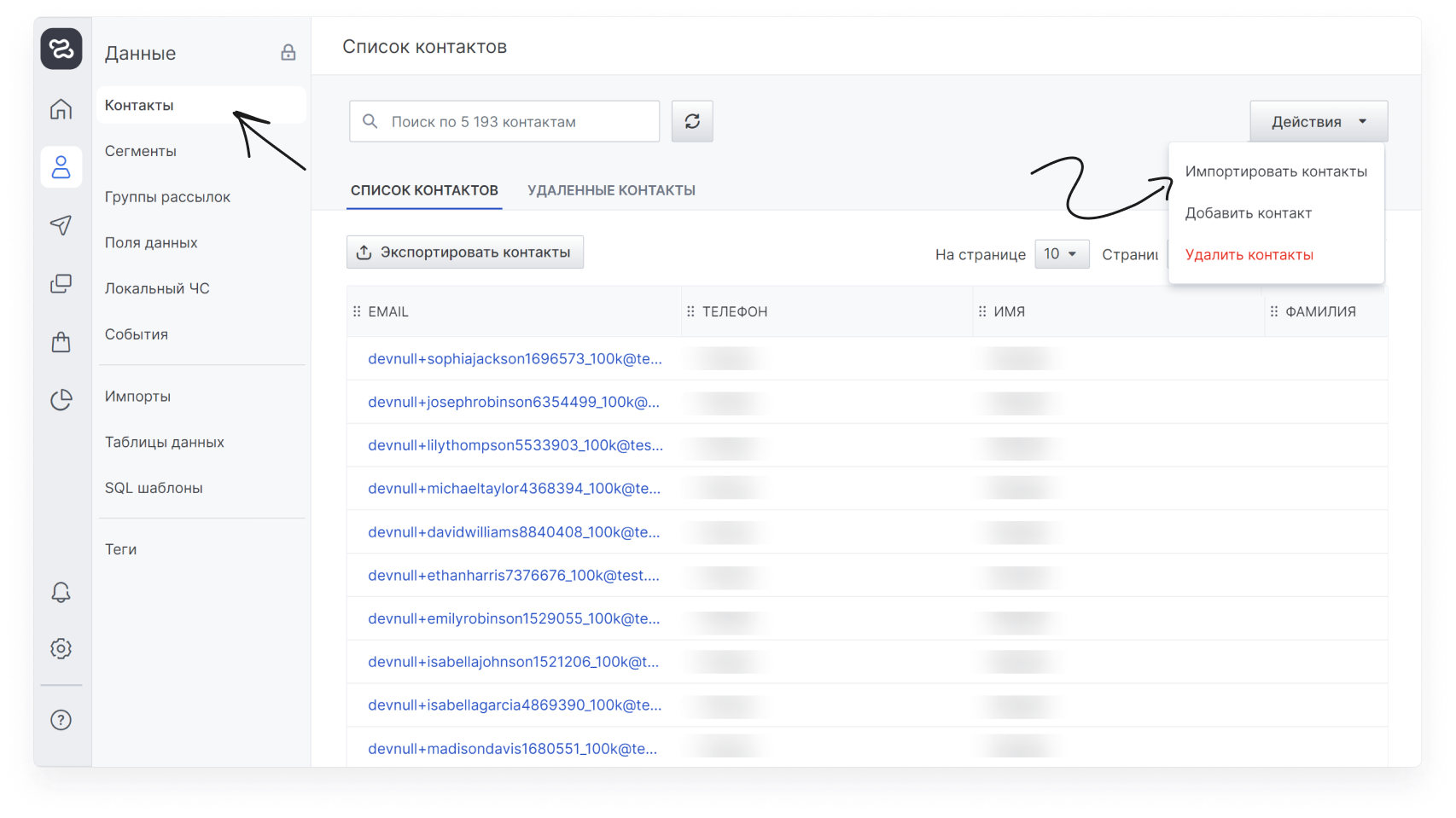Screen dimensions: 1456x818
Task: Click the drag handle of ИМЯ column
Action: point(982,311)
